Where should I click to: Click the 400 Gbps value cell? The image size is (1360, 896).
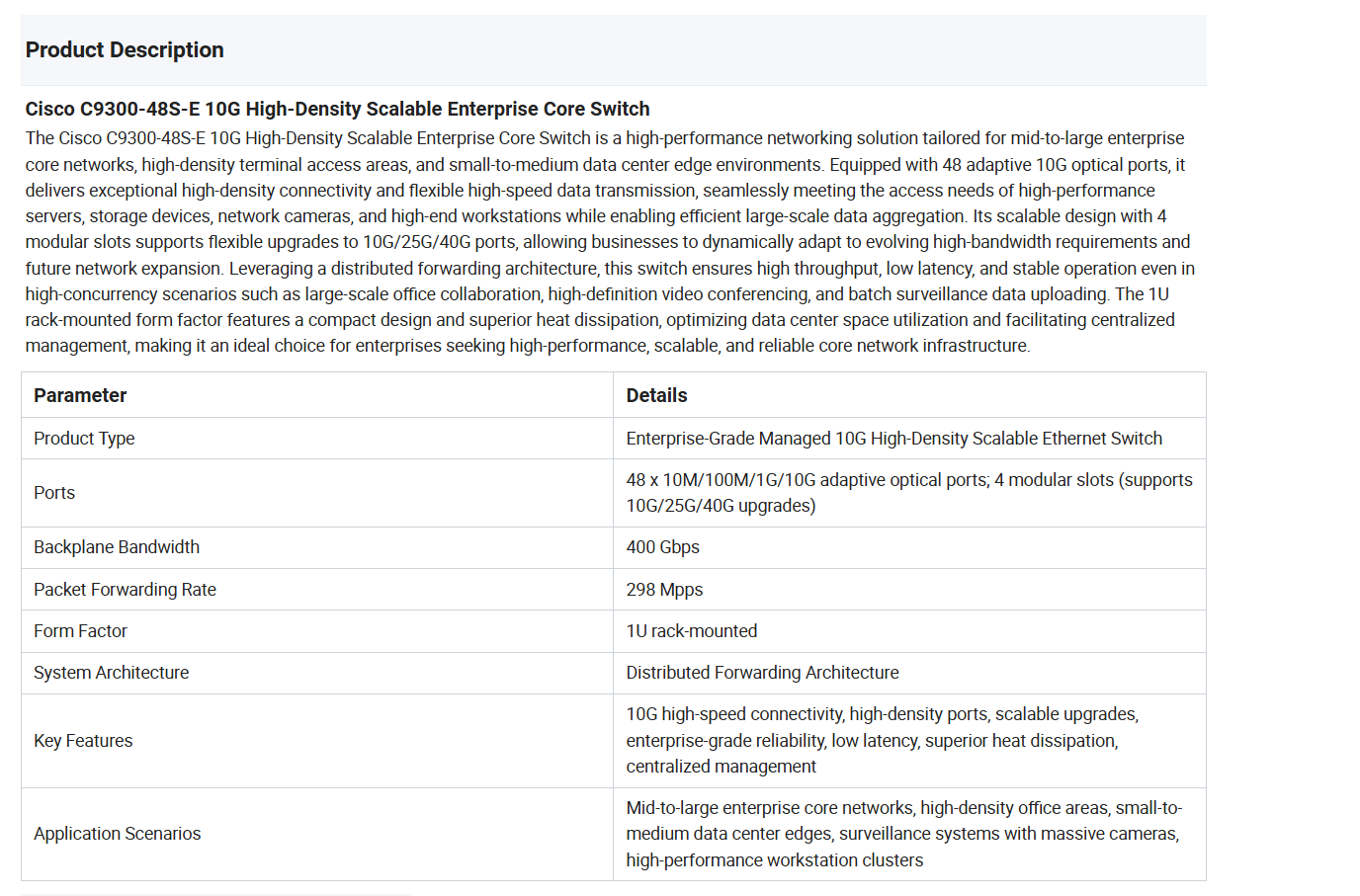[x=662, y=547]
